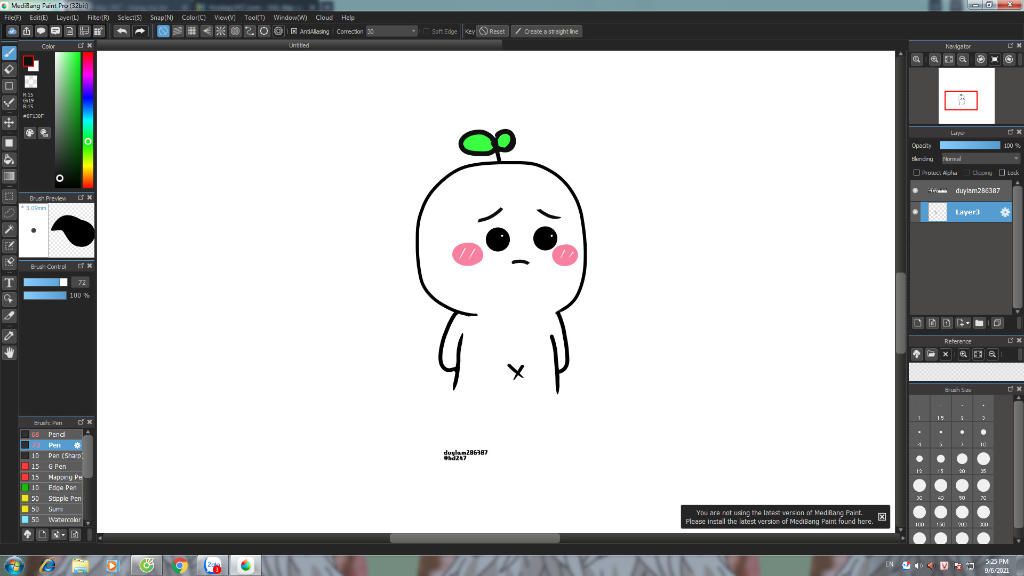This screenshot has width=1024, height=576.
Task: Hide the Layer3 layer visibility
Action: 915,212
